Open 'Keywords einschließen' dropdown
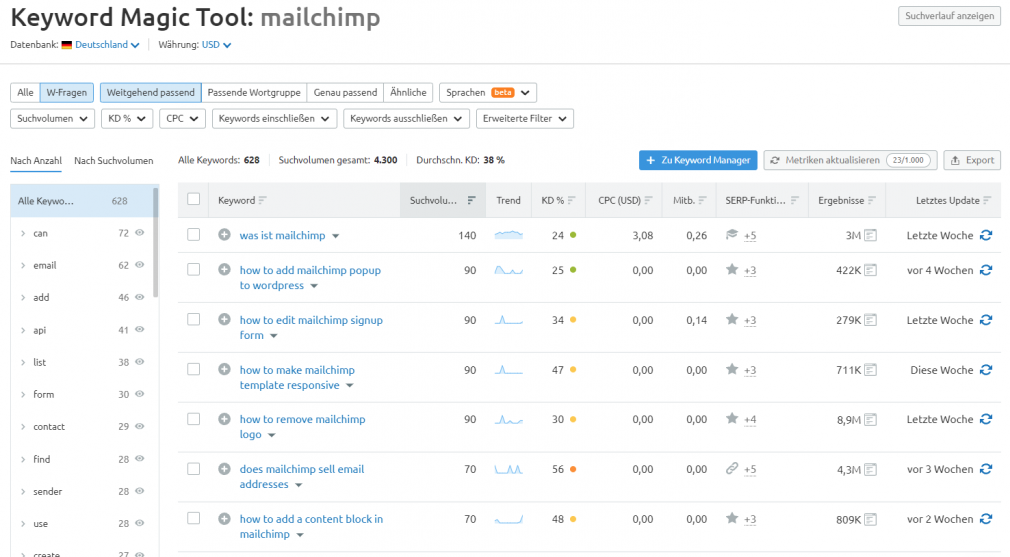Image resolution: width=1010 pixels, height=557 pixels. tap(274, 118)
